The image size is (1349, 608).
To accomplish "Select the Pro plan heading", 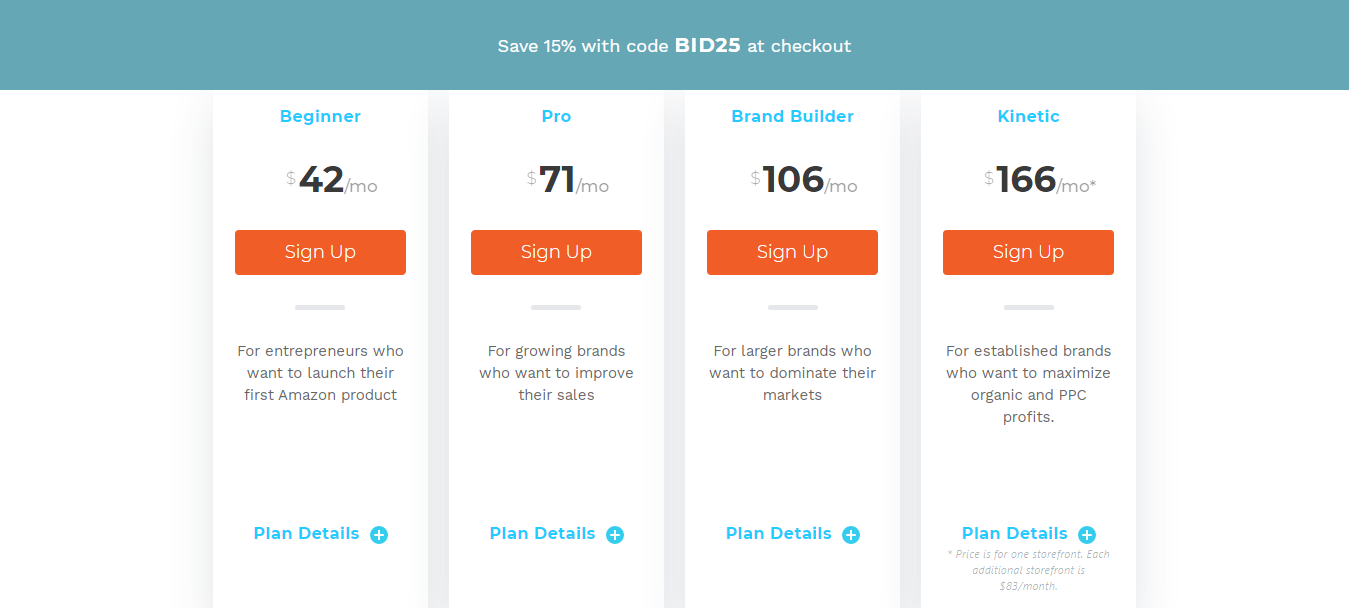I will click(x=556, y=116).
